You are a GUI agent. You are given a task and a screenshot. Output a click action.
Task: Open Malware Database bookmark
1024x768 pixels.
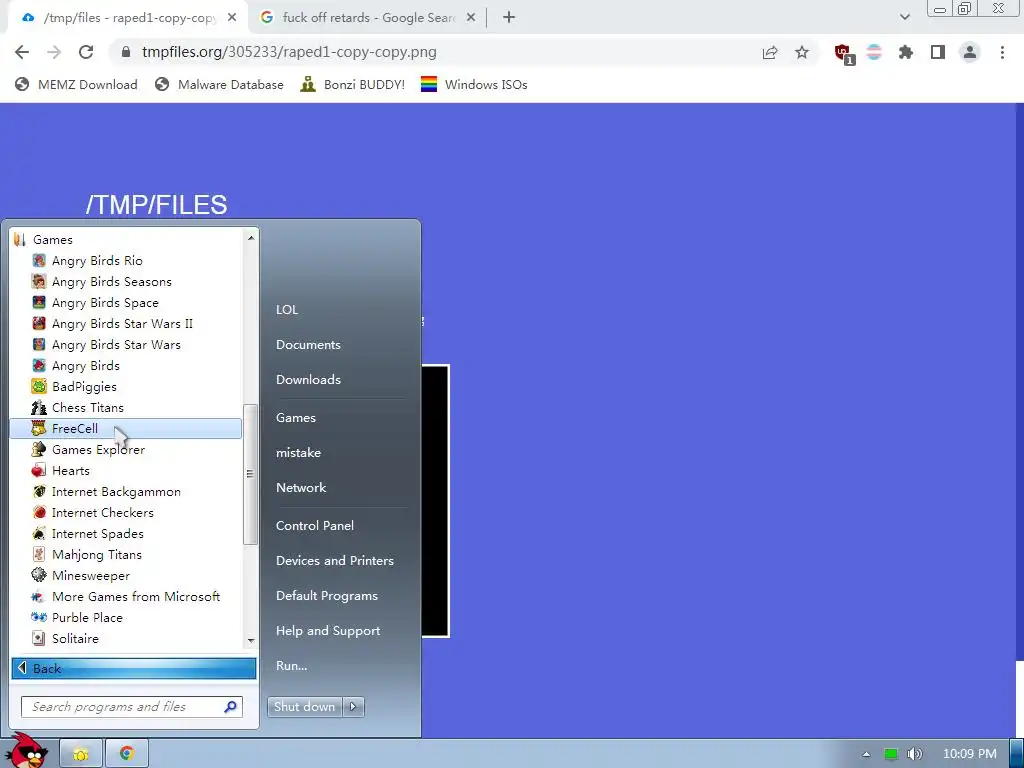point(219,84)
